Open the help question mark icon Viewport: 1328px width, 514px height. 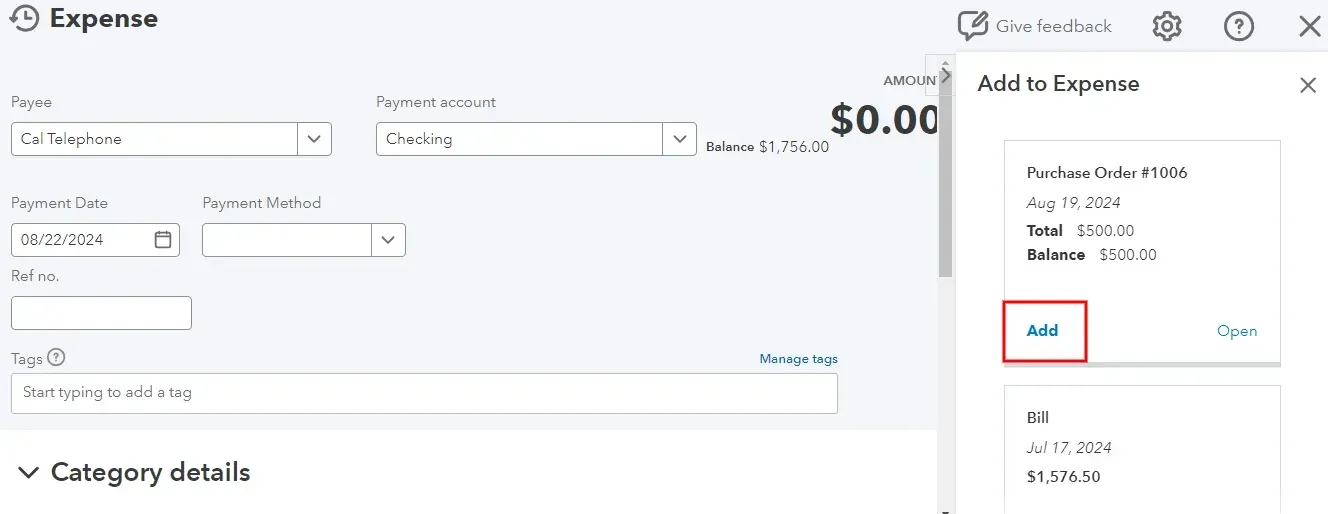coord(1239,26)
